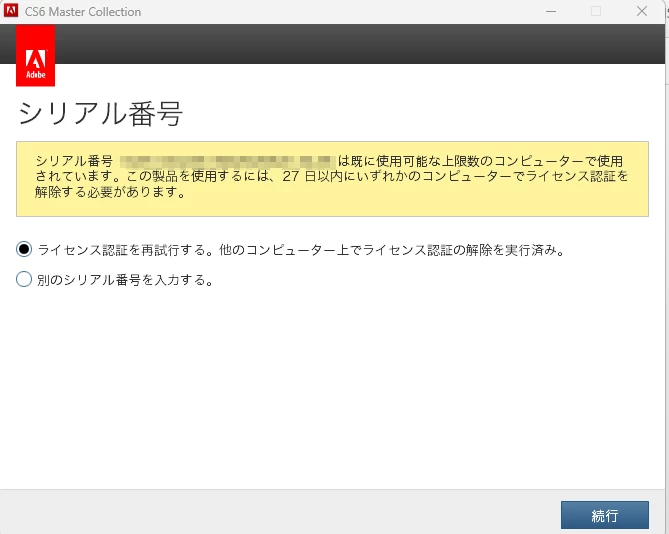Close the CS6 Master Collection window
Screen dimensions: 669x534
(x=642, y=12)
